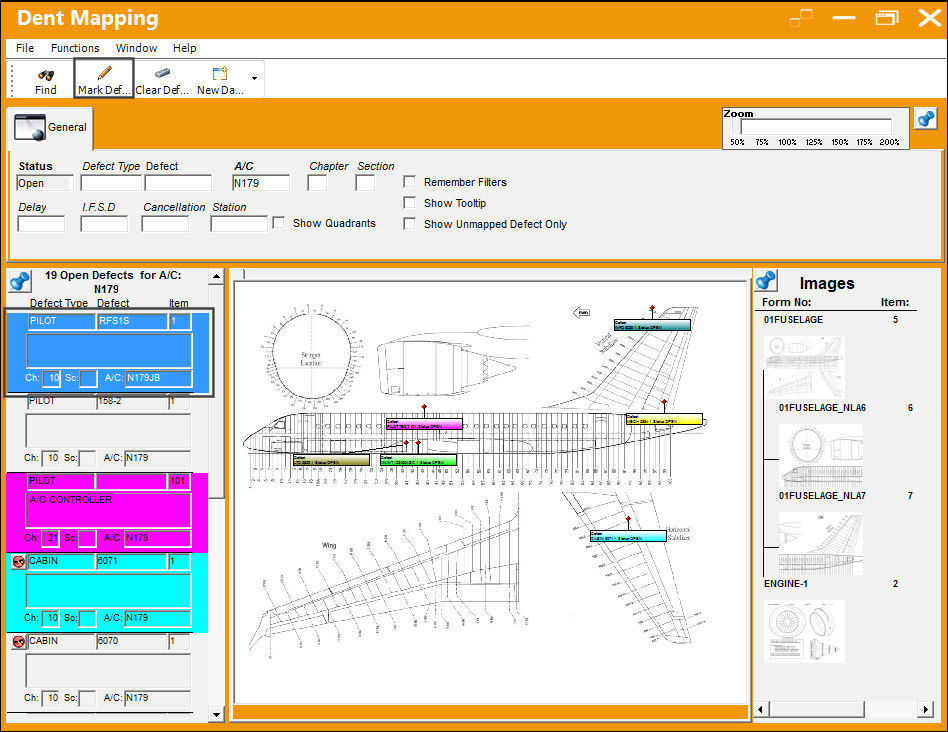Click the 200% zoom label

pyautogui.click(x=889, y=142)
